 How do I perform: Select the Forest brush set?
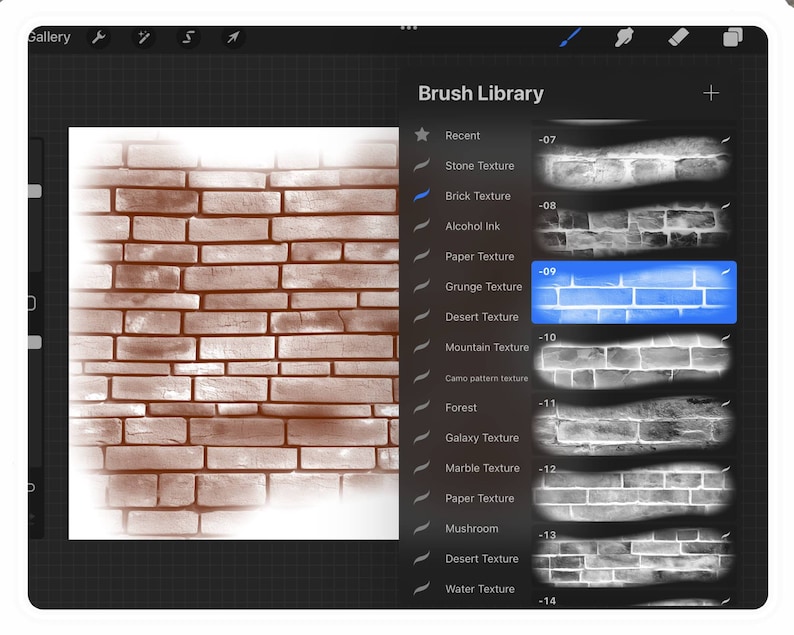463,408
